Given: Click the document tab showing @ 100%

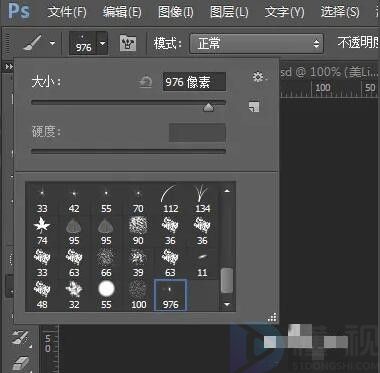Looking at the screenshot, I should pos(329,72).
